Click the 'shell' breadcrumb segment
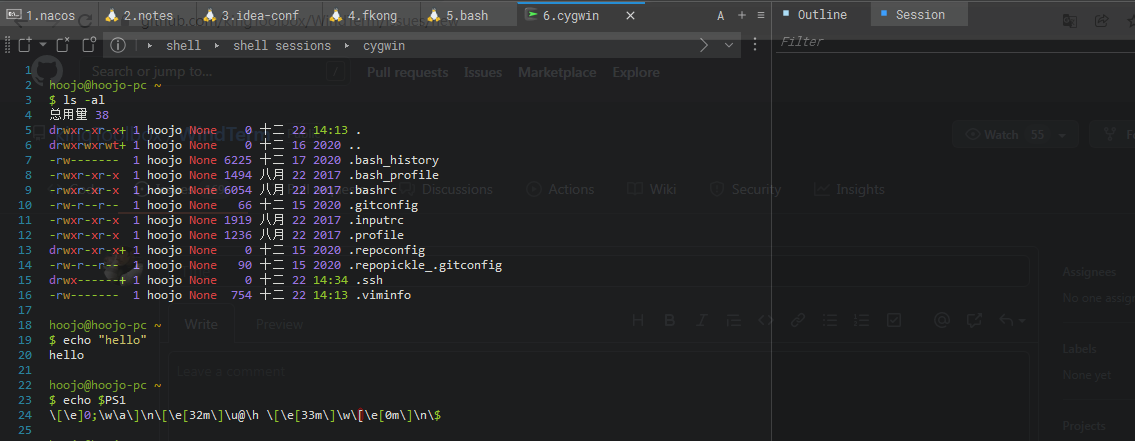 coord(184,46)
